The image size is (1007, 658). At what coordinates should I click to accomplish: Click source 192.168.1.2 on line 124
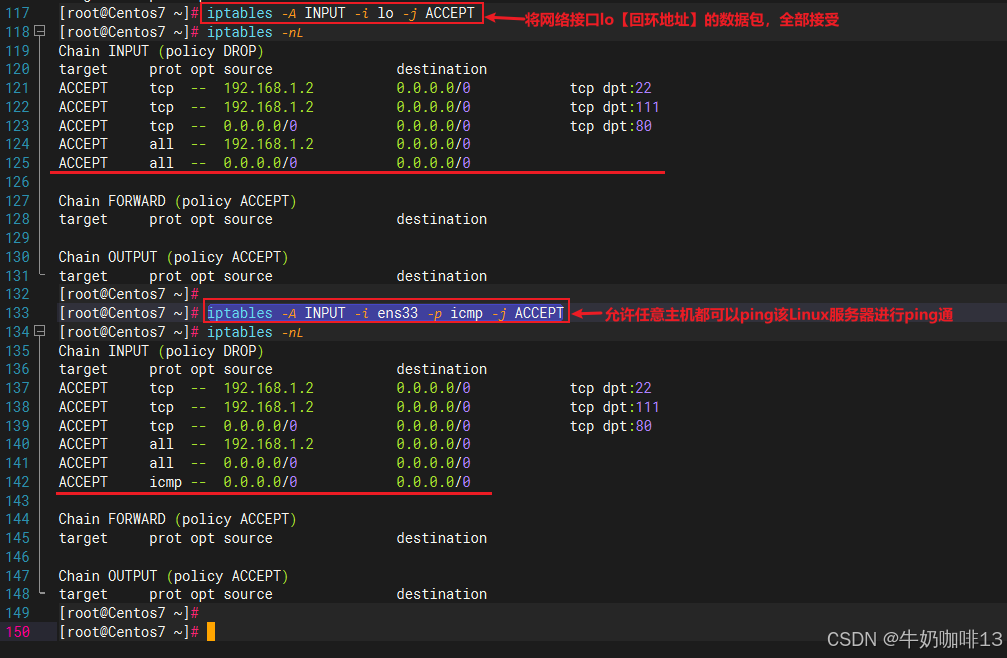pos(268,144)
